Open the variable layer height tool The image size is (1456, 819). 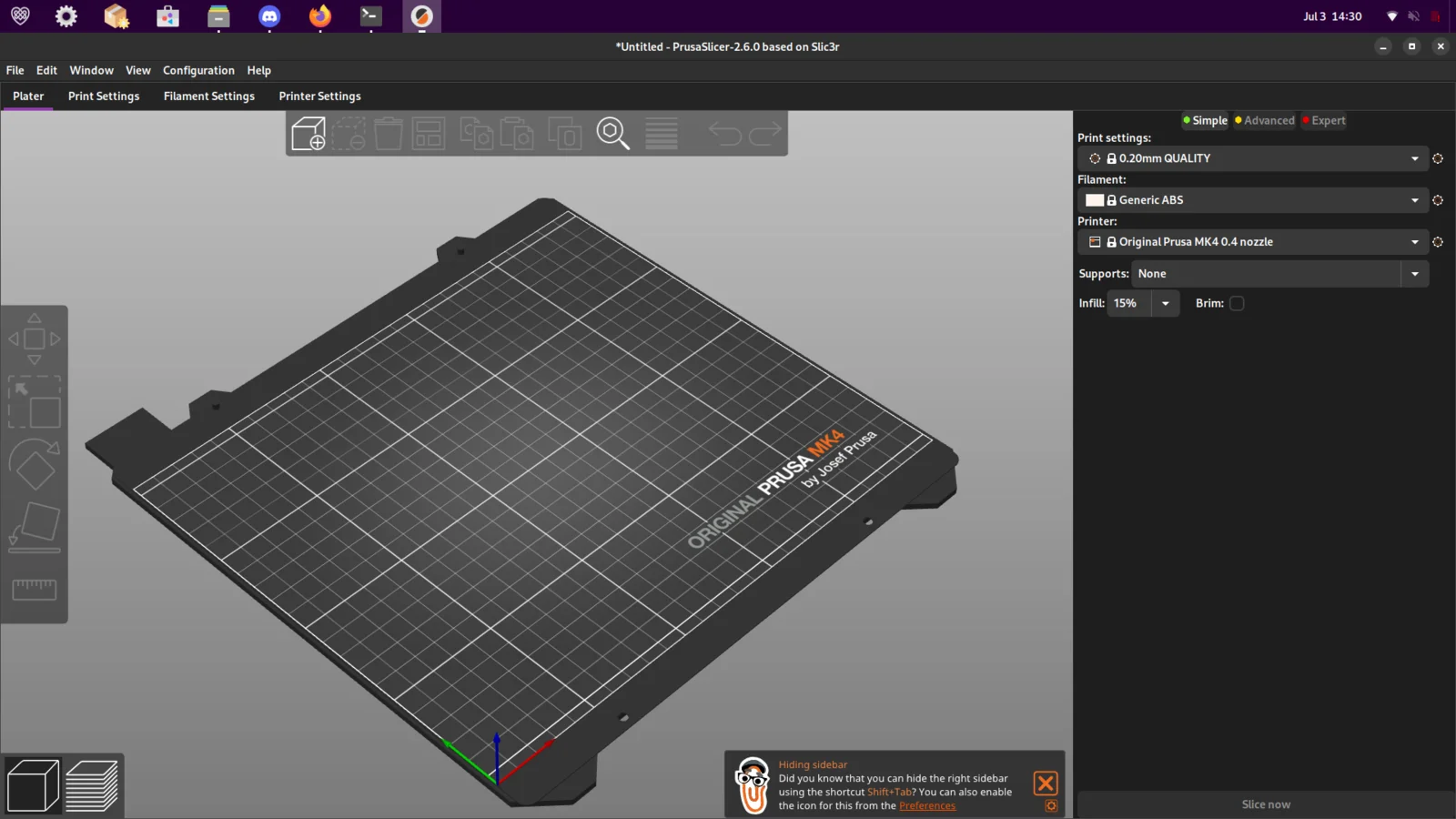[x=662, y=134]
